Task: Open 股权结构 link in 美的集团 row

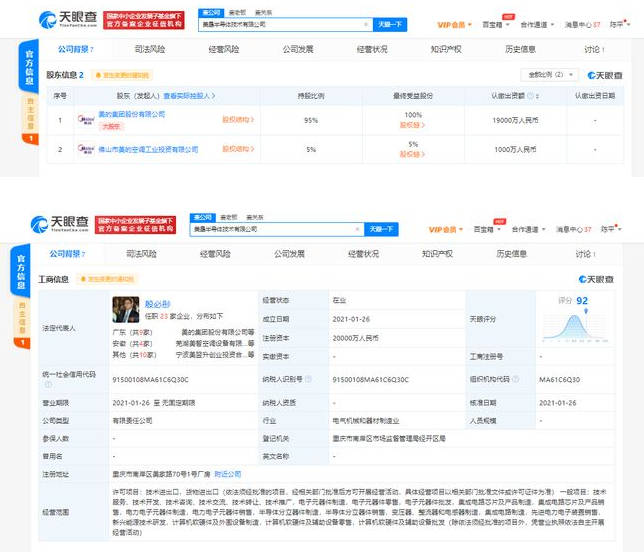Action: [x=238, y=120]
